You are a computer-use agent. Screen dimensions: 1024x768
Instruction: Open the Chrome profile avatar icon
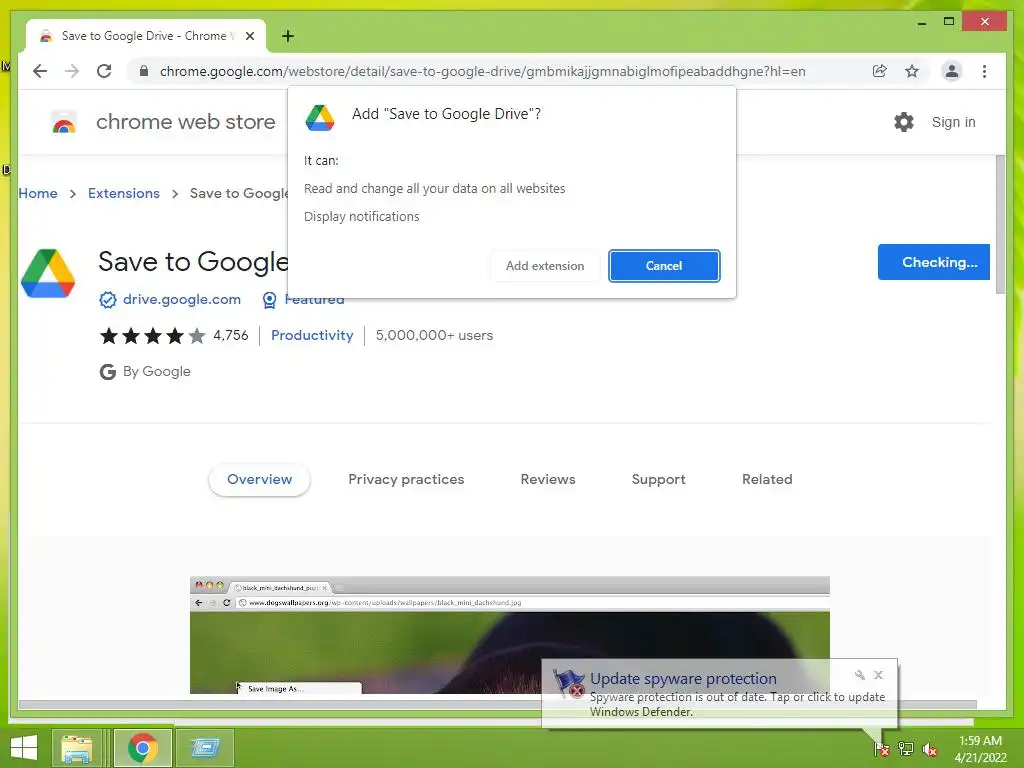[x=952, y=71]
